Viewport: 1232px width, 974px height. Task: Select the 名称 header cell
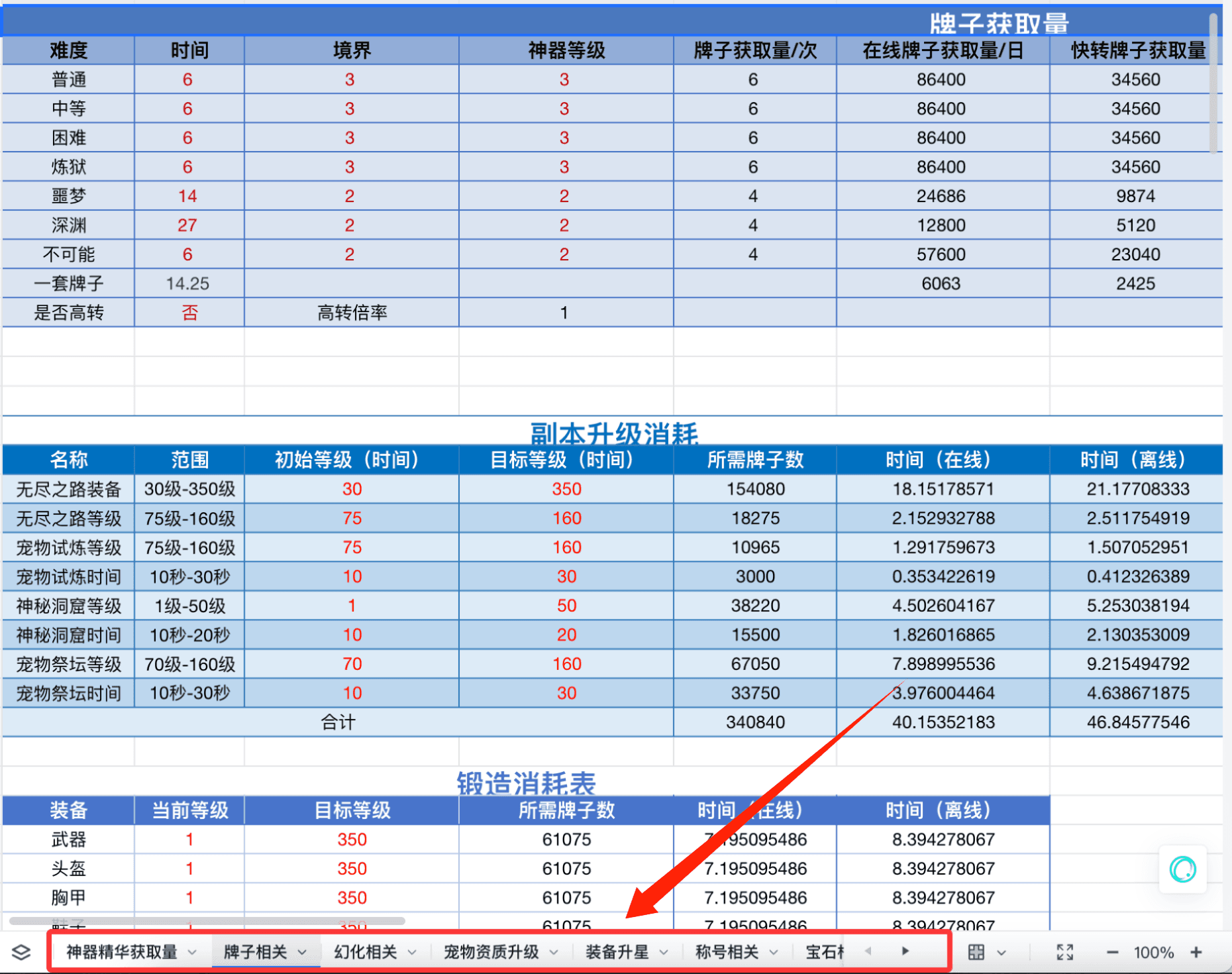(69, 460)
